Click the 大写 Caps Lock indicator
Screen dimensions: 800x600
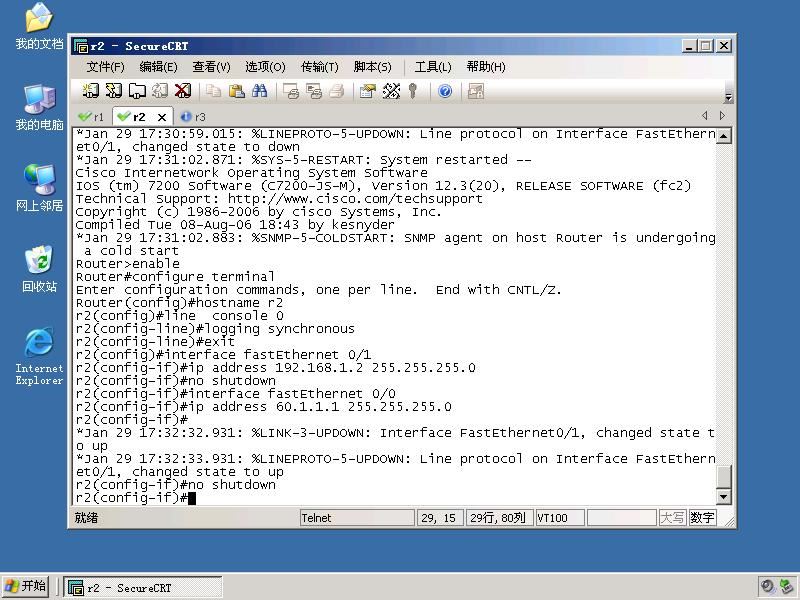point(672,518)
